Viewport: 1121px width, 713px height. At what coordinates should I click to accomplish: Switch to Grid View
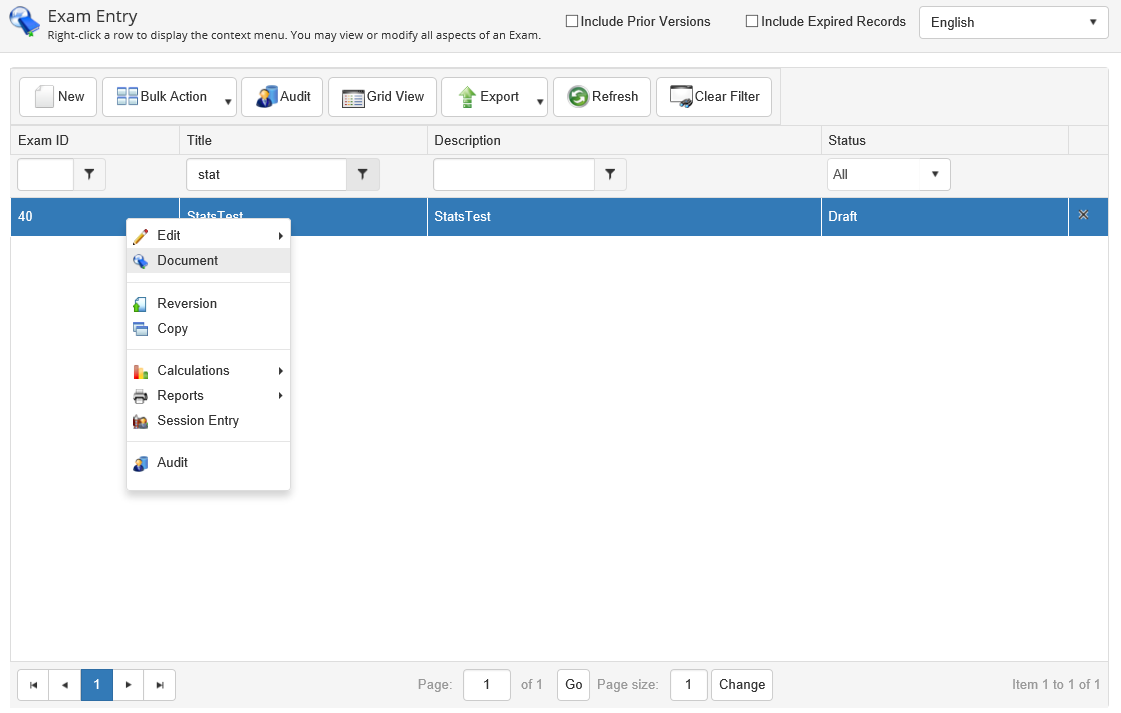tap(383, 97)
